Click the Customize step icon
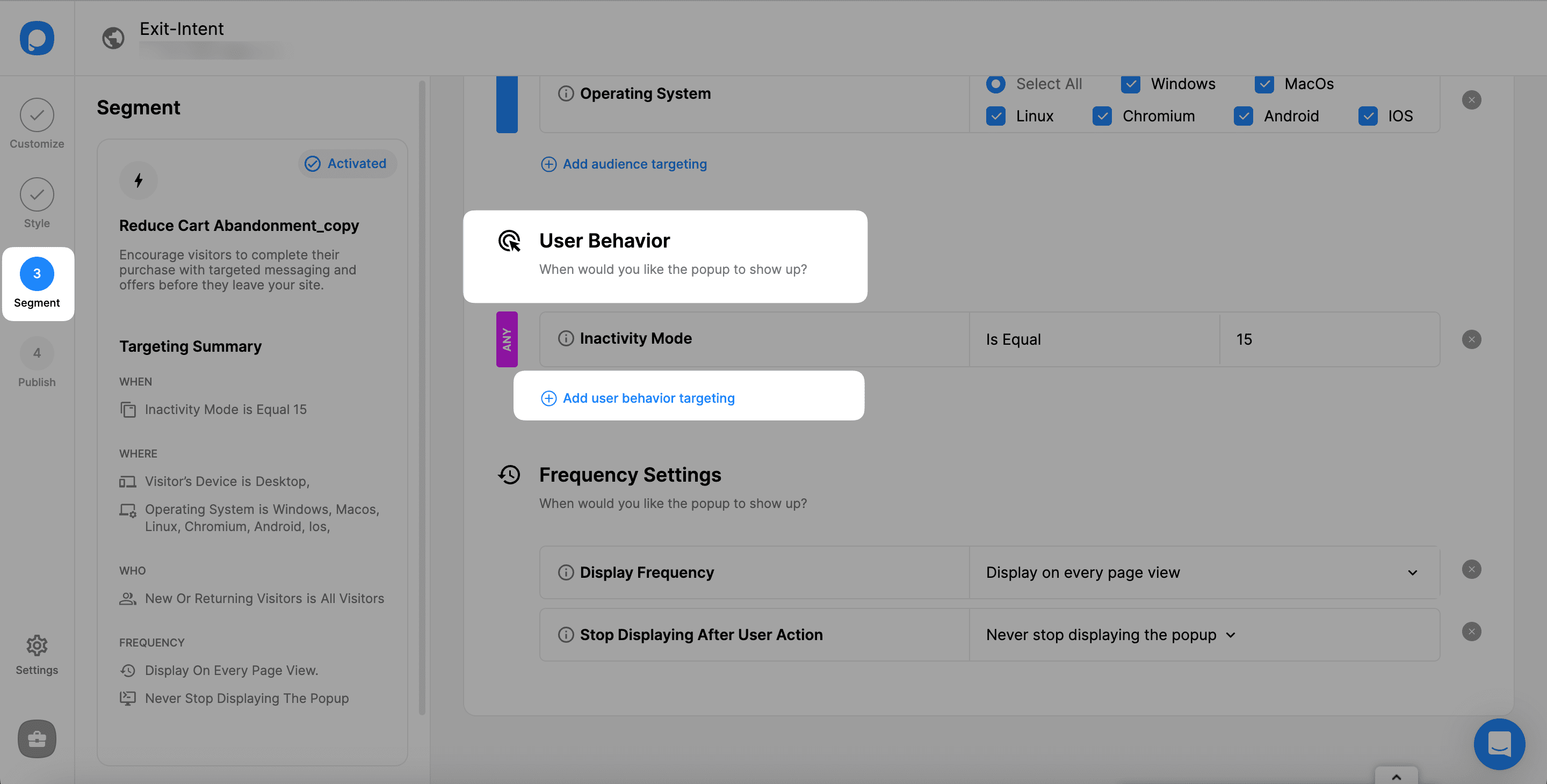This screenshot has height=784, width=1547. tap(37, 114)
